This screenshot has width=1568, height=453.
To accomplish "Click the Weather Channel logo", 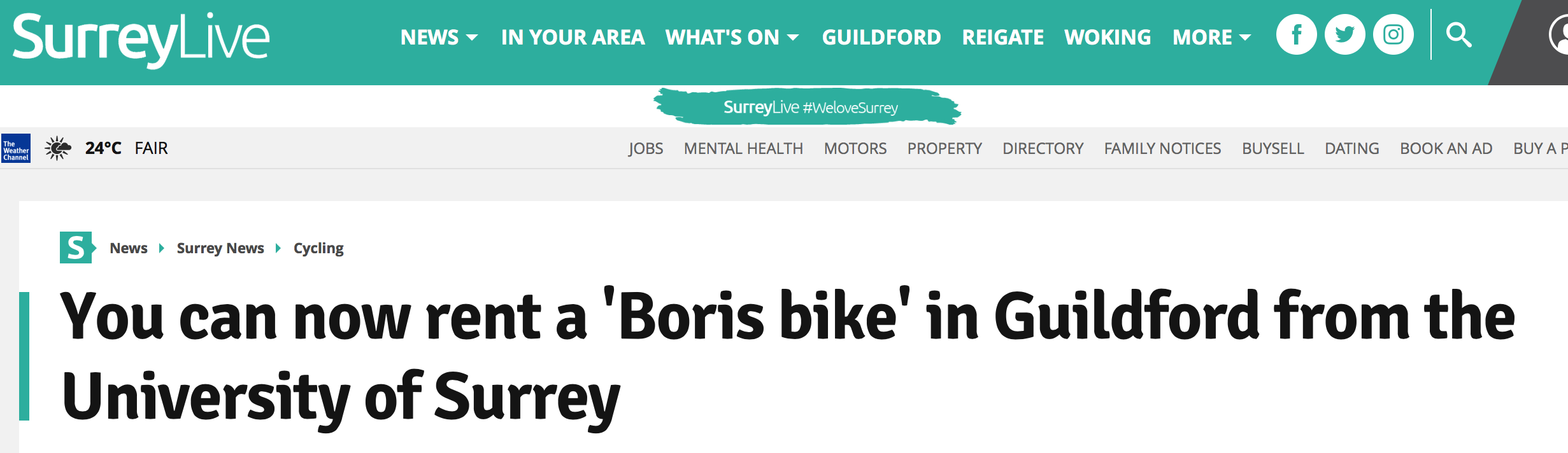I will pyautogui.click(x=16, y=148).
